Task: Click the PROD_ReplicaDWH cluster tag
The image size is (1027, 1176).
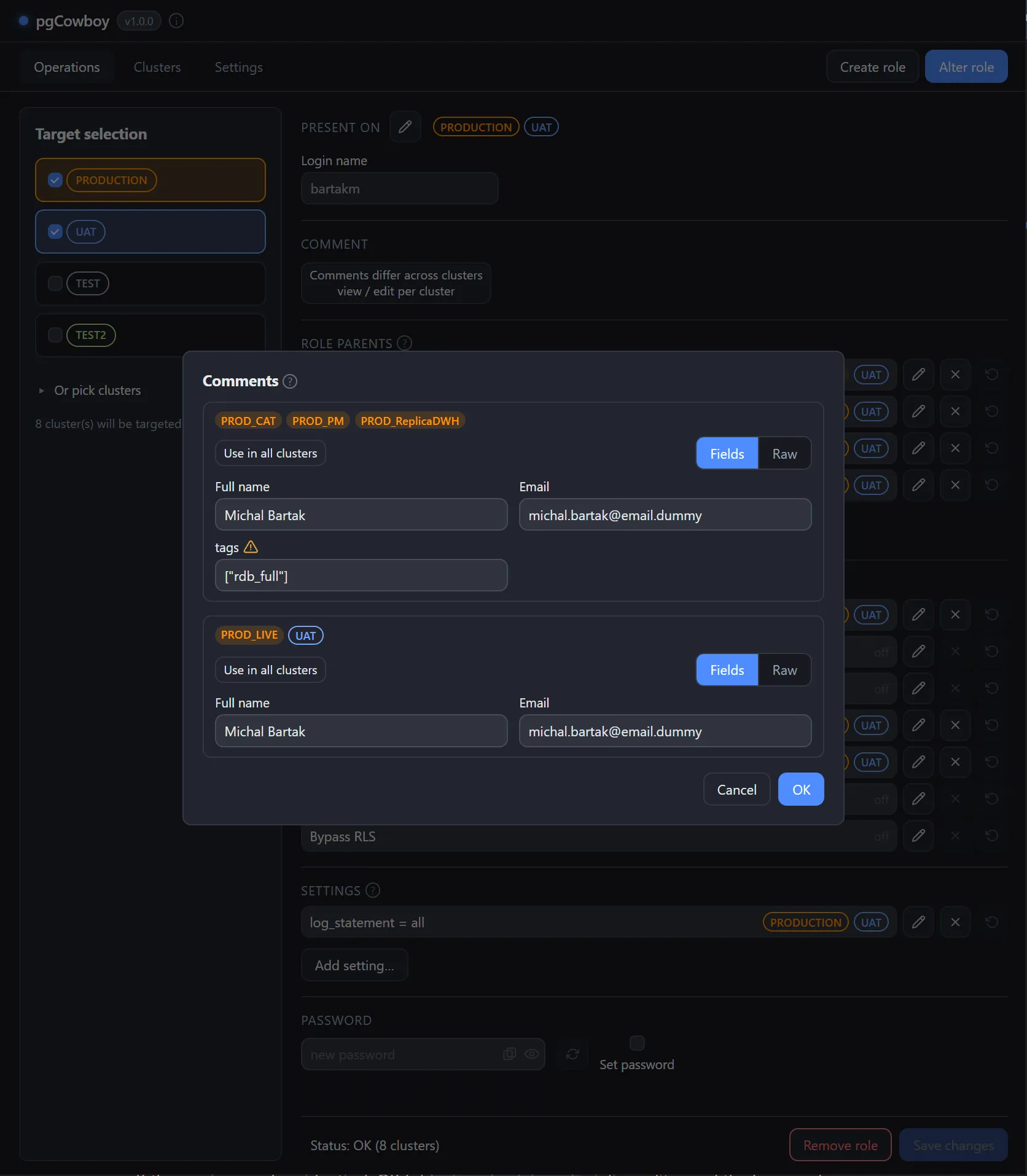Action: 410,421
